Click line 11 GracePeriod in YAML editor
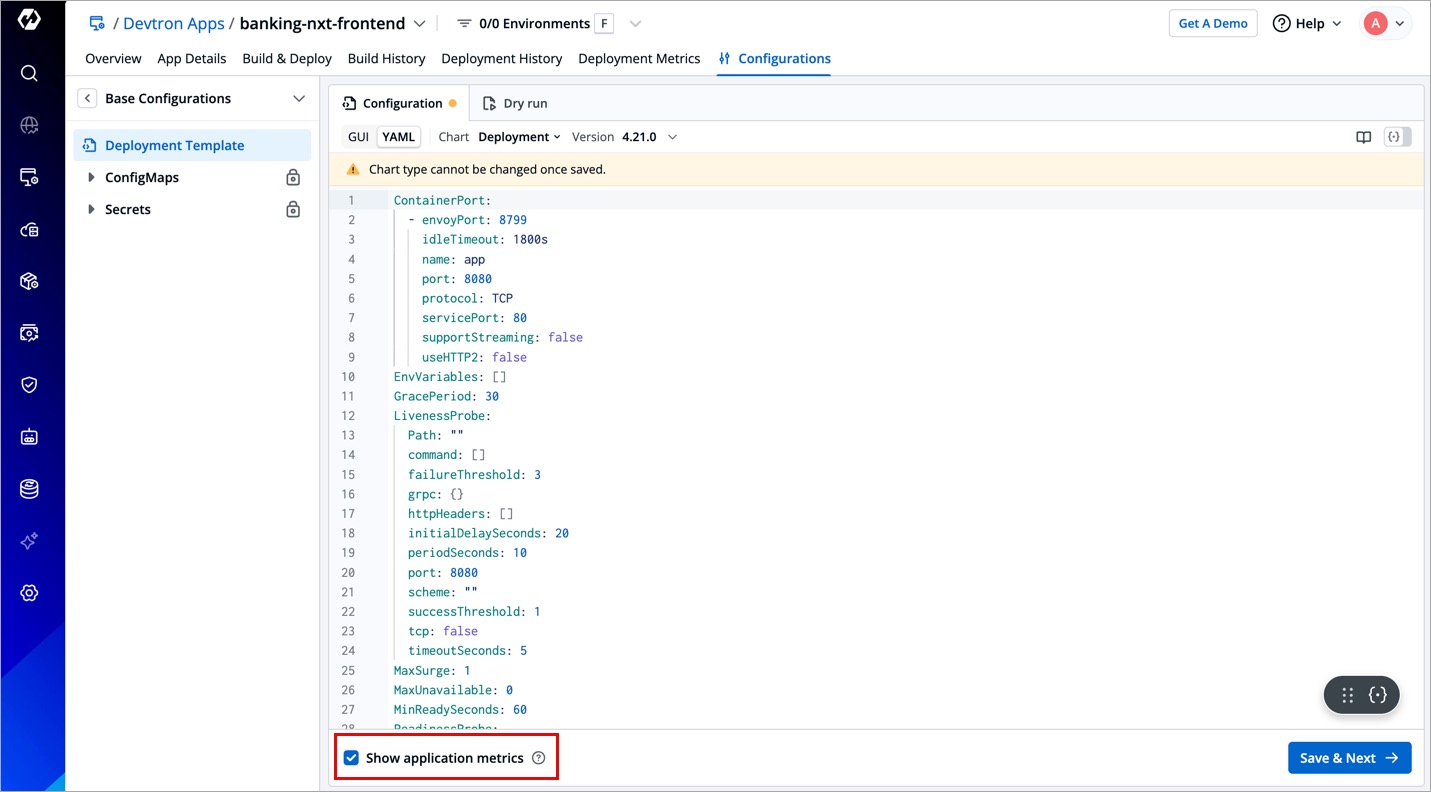1431x792 pixels. [445, 396]
